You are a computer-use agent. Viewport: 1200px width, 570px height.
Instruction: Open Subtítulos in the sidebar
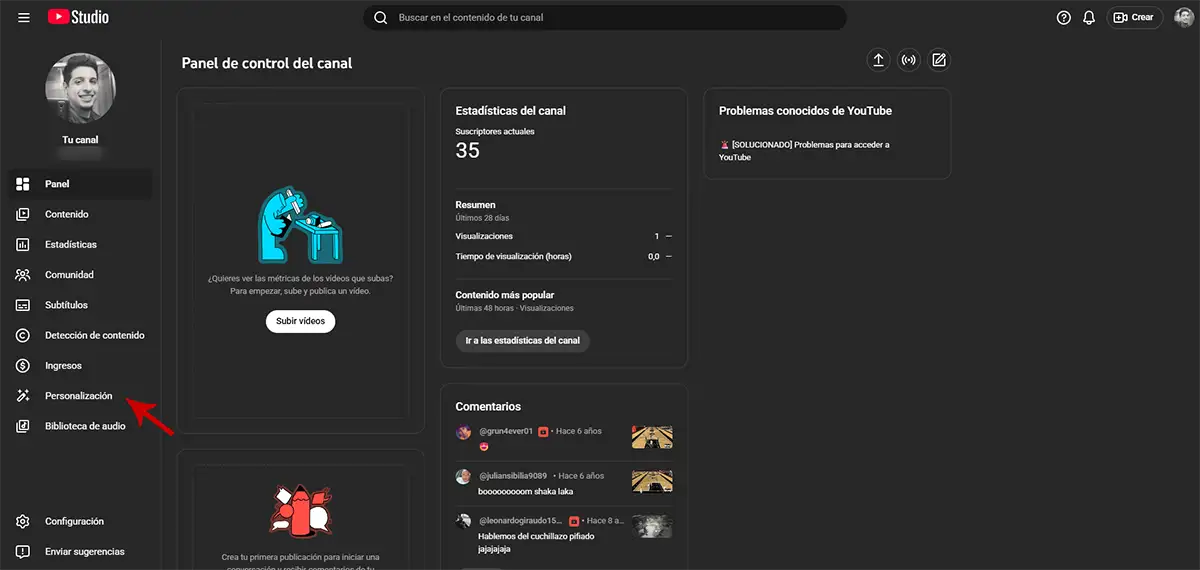click(80, 305)
